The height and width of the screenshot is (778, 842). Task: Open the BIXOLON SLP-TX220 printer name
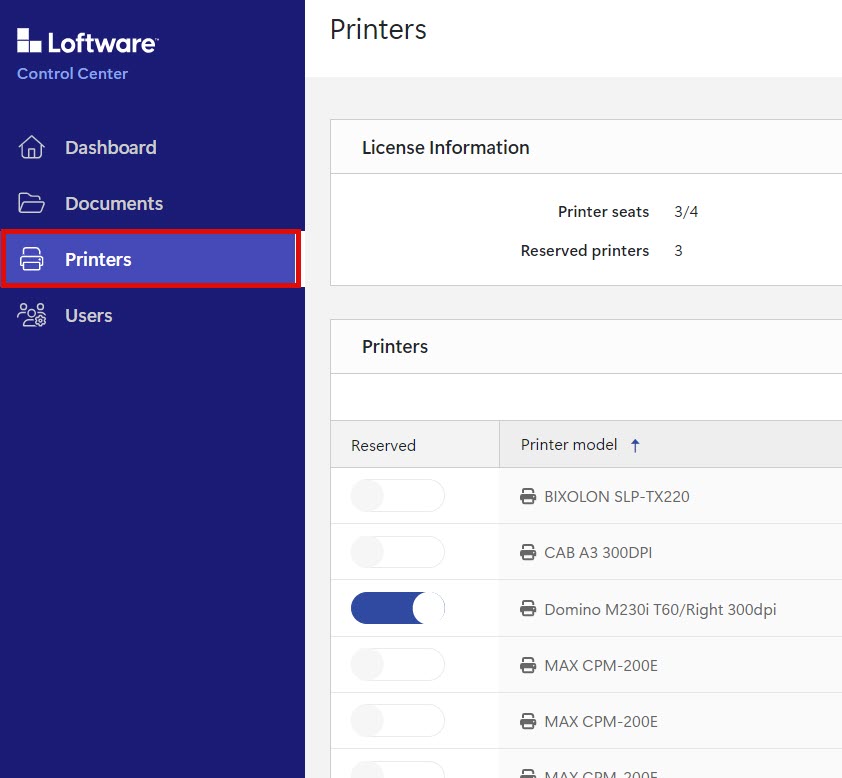point(617,497)
